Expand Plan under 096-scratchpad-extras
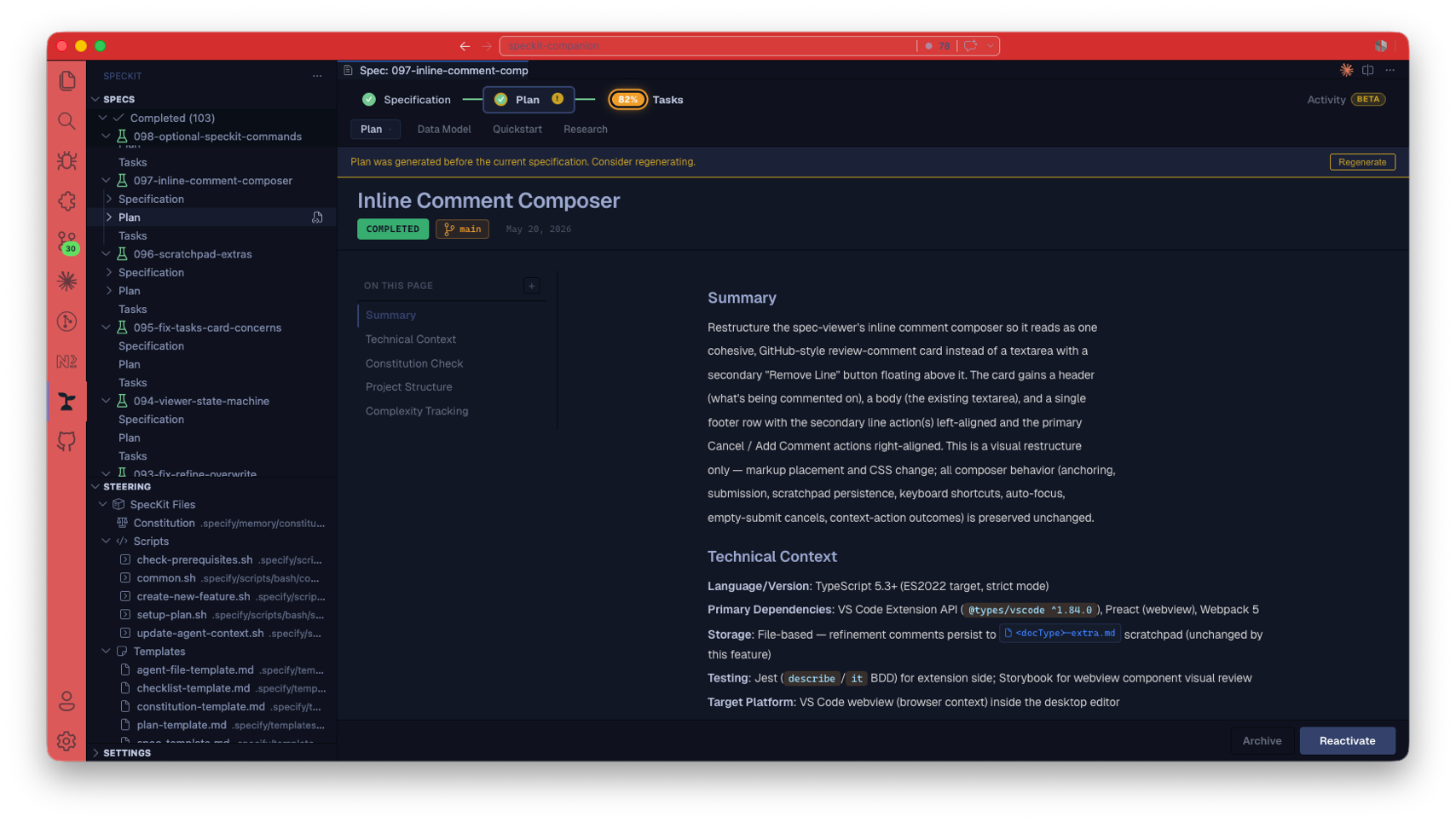 coord(109,291)
